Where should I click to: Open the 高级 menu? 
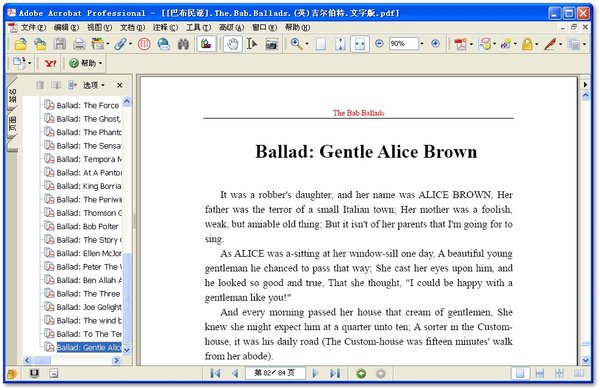click(x=231, y=28)
